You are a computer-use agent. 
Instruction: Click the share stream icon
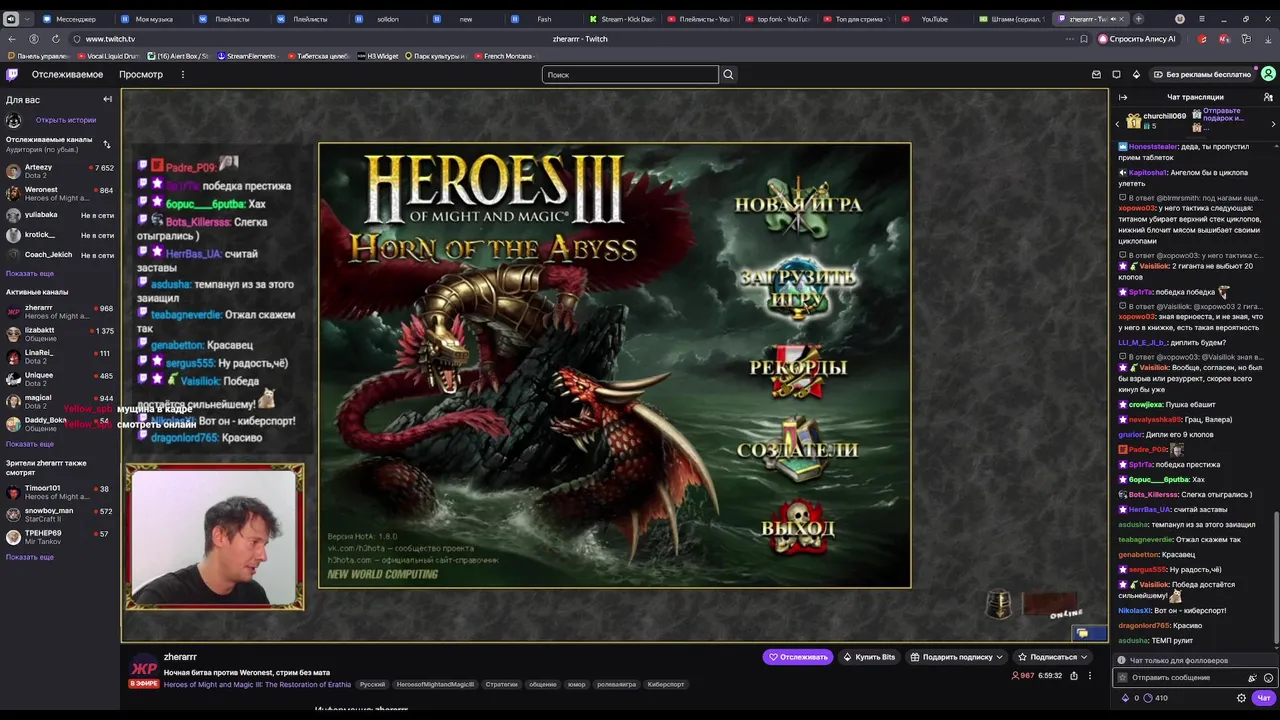click(x=1074, y=676)
